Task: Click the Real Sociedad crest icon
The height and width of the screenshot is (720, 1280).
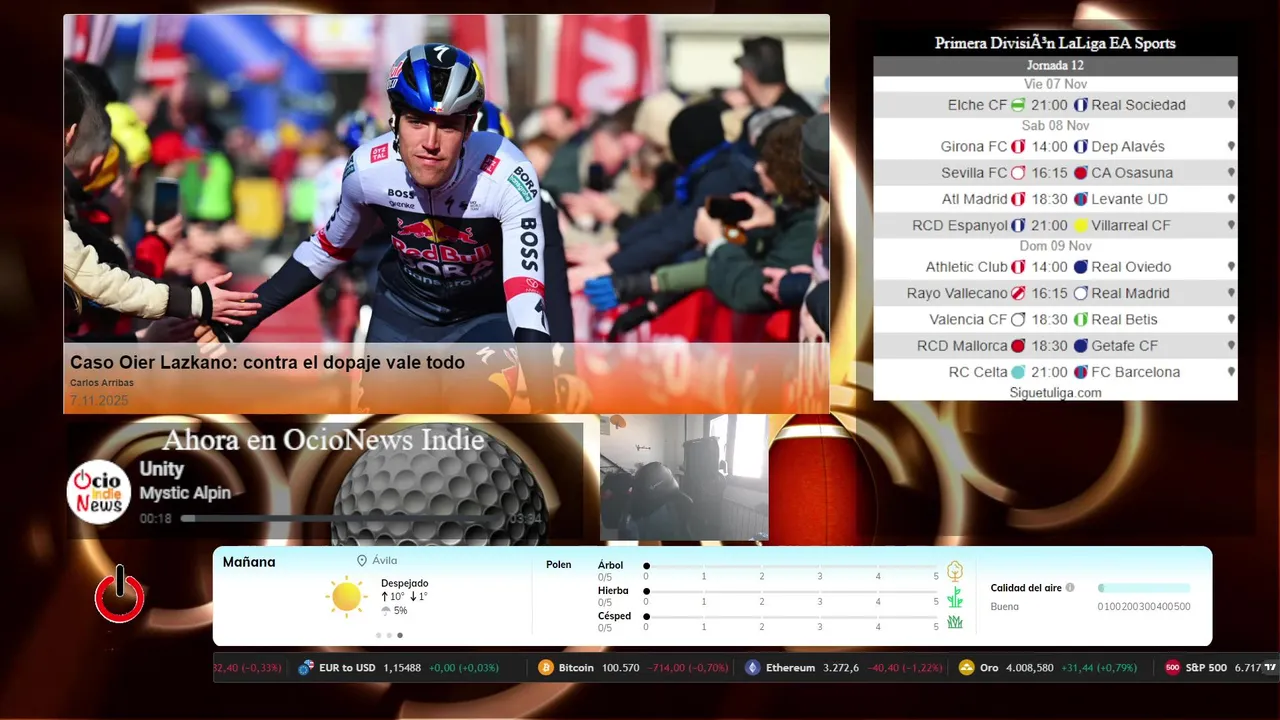Action: point(1080,105)
